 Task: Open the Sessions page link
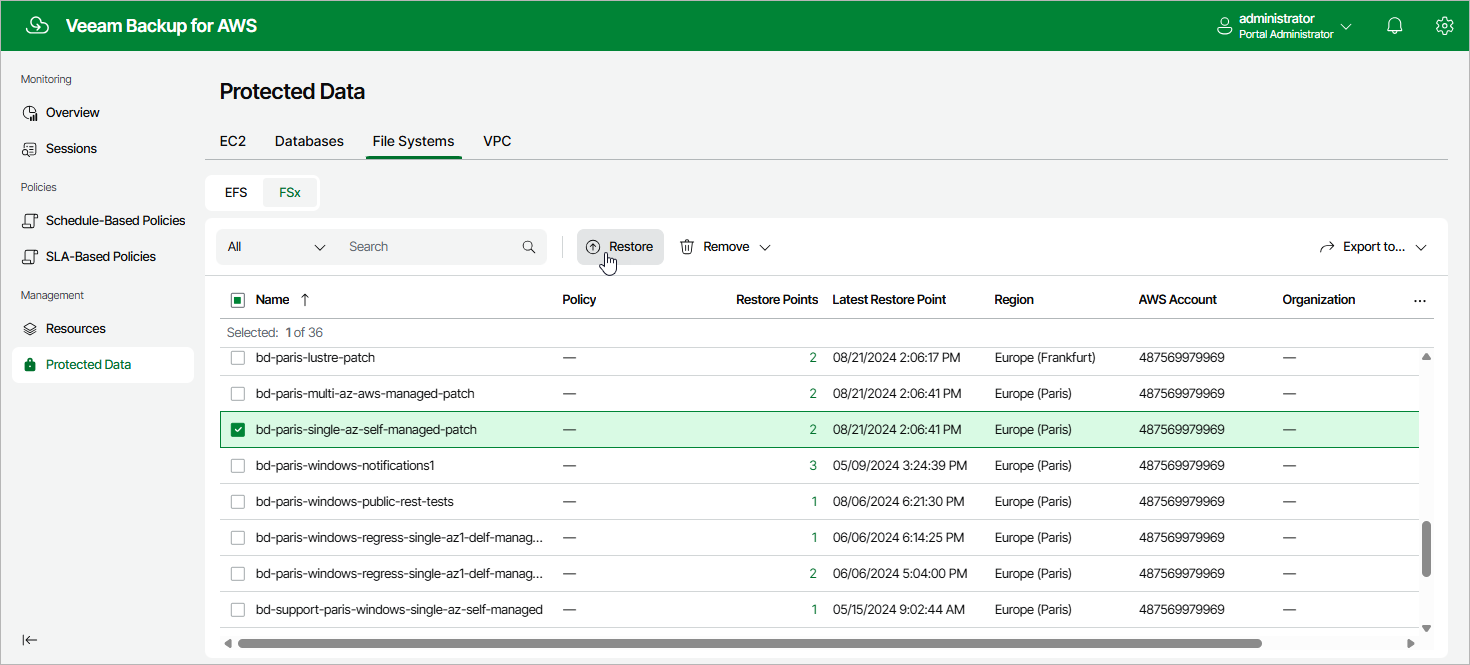(71, 149)
